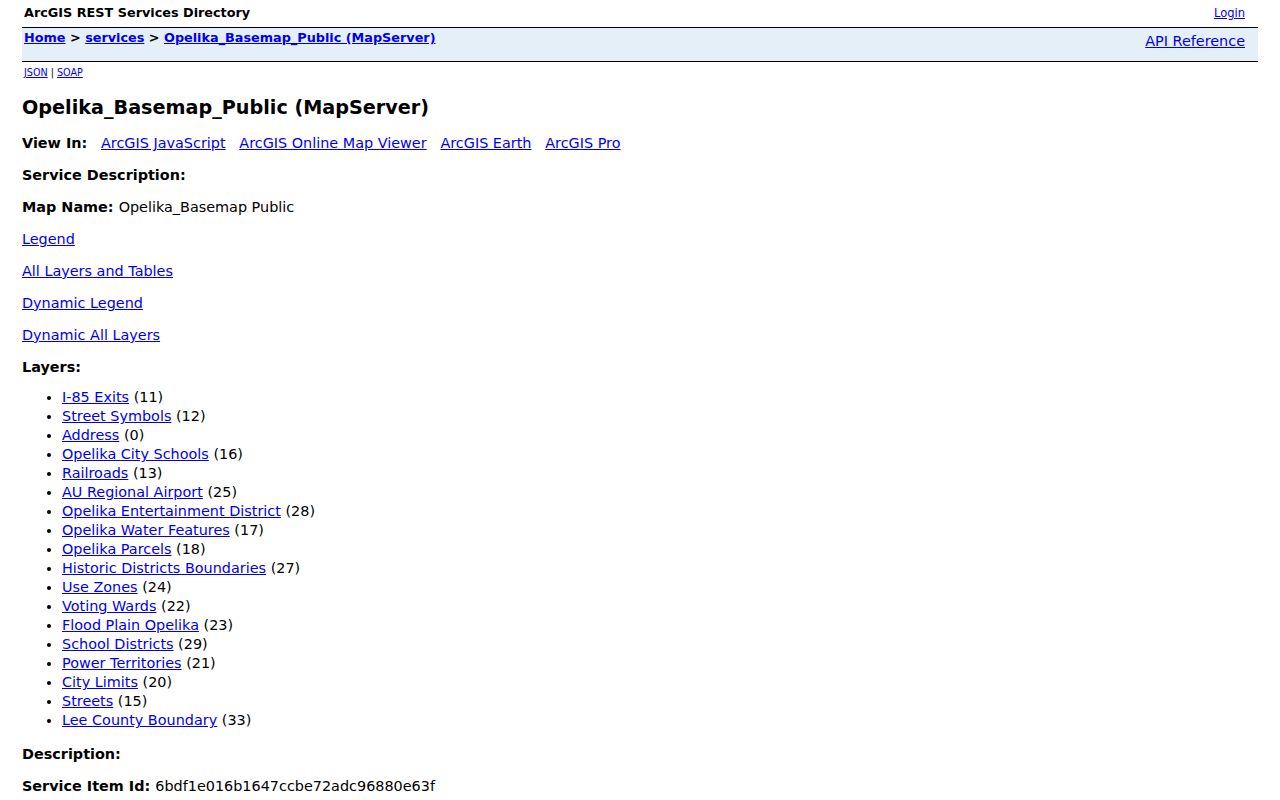Open in ArcGIS Online Map Viewer

click(x=333, y=143)
